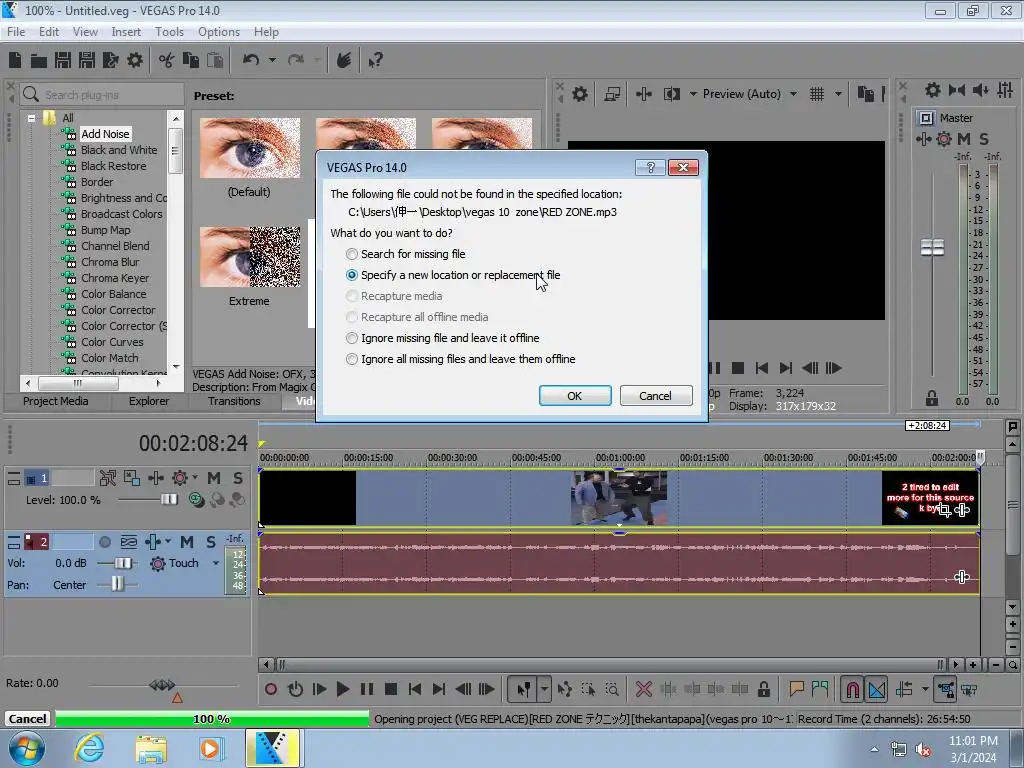The height and width of the screenshot is (768, 1024).
Task: Click the Track FX icon on track 1
Action: click(x=180, y=478)
